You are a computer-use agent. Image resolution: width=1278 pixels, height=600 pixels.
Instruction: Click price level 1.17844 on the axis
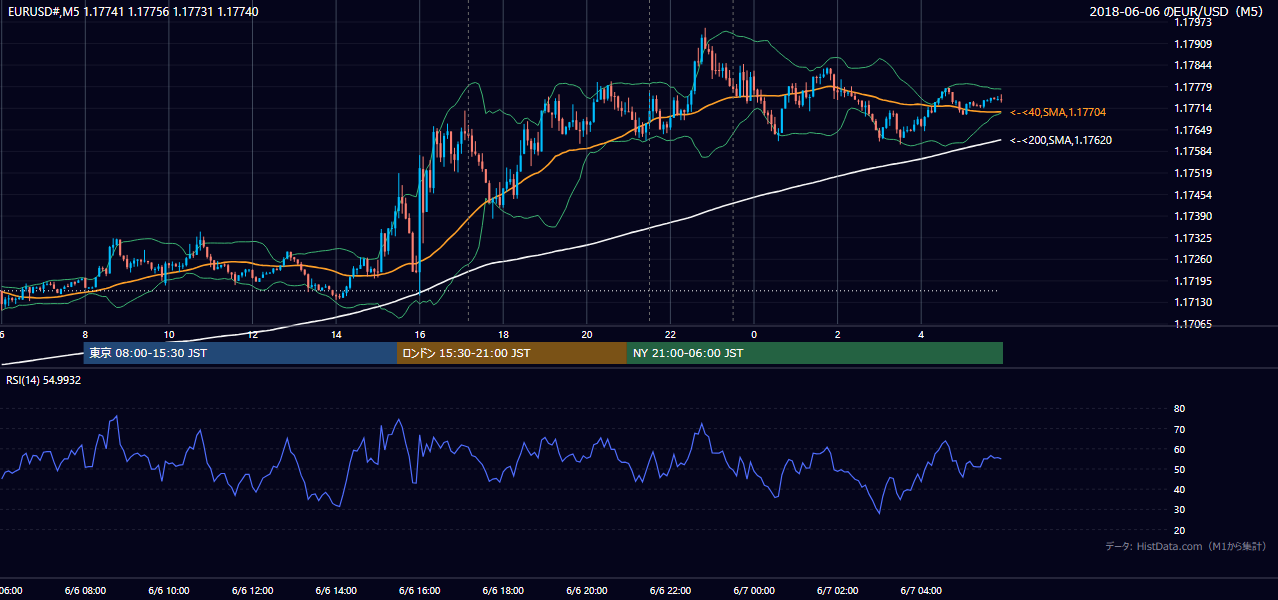click(x=1192, y=66)
